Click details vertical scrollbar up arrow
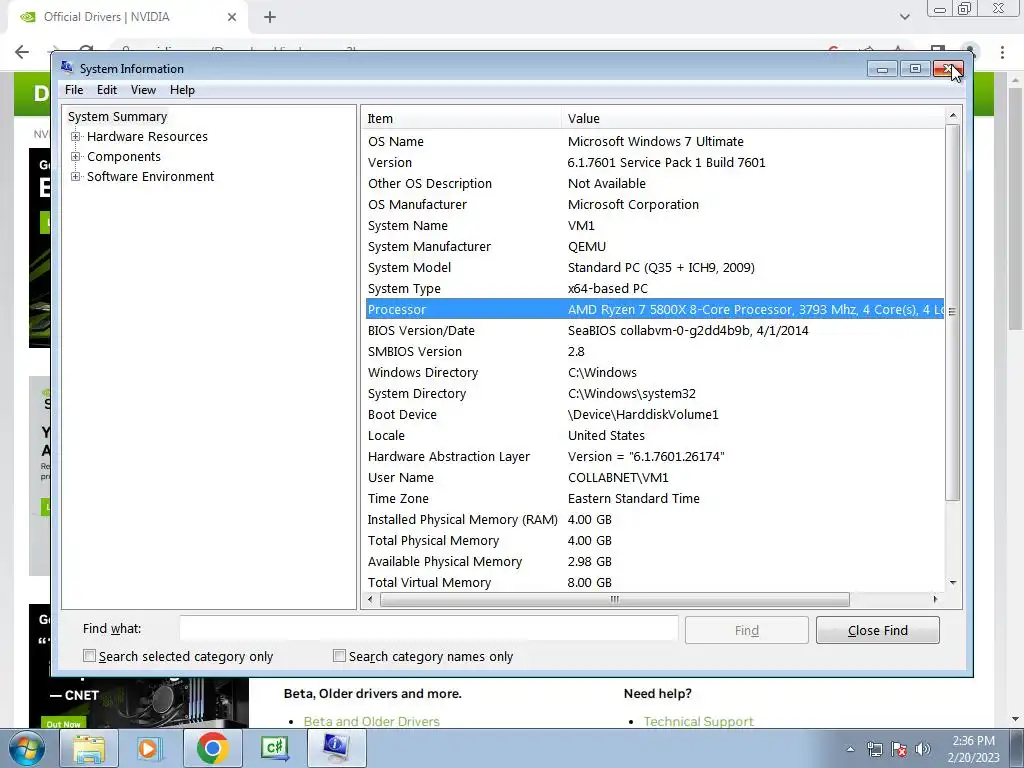The image size is (1024, 768). (953, 115)
